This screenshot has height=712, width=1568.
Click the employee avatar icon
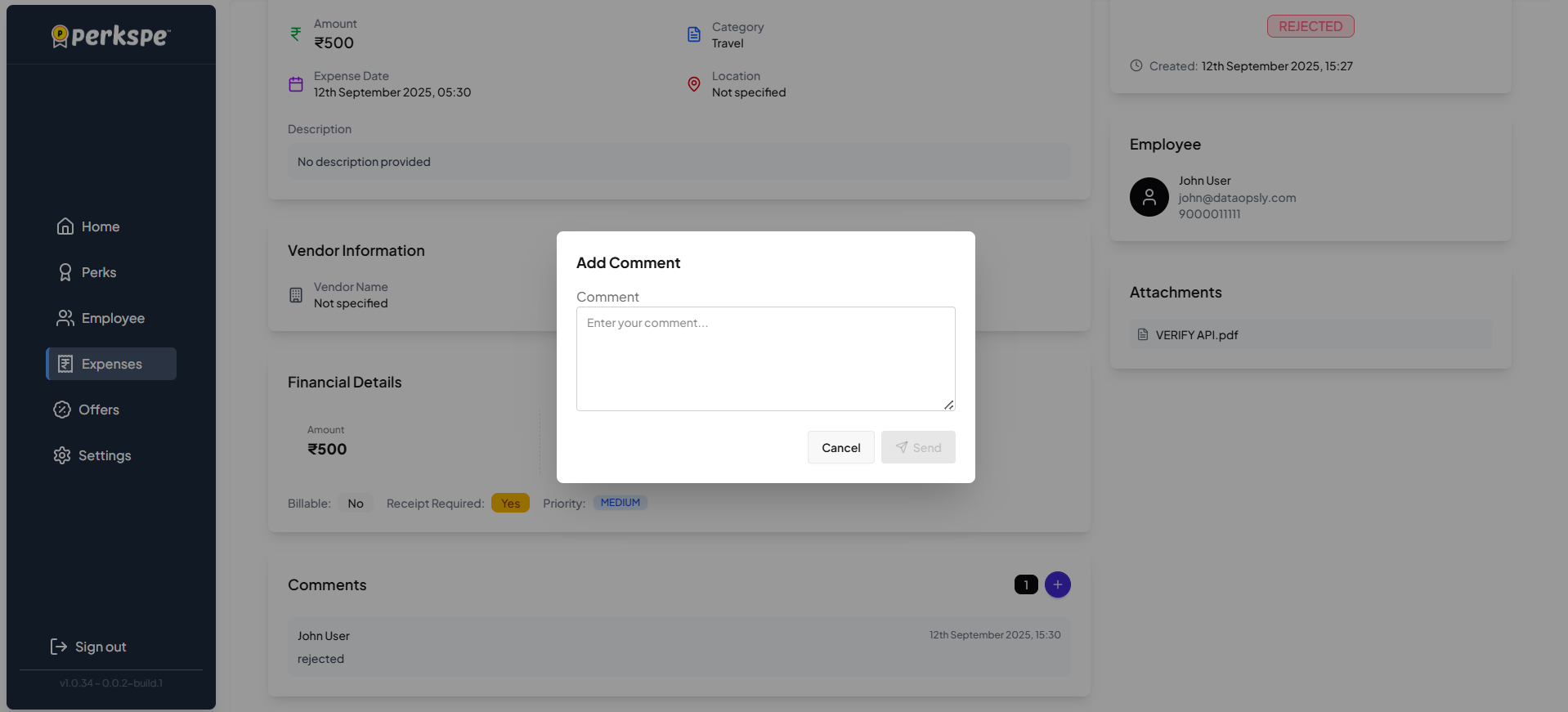tap(1149, 197)
